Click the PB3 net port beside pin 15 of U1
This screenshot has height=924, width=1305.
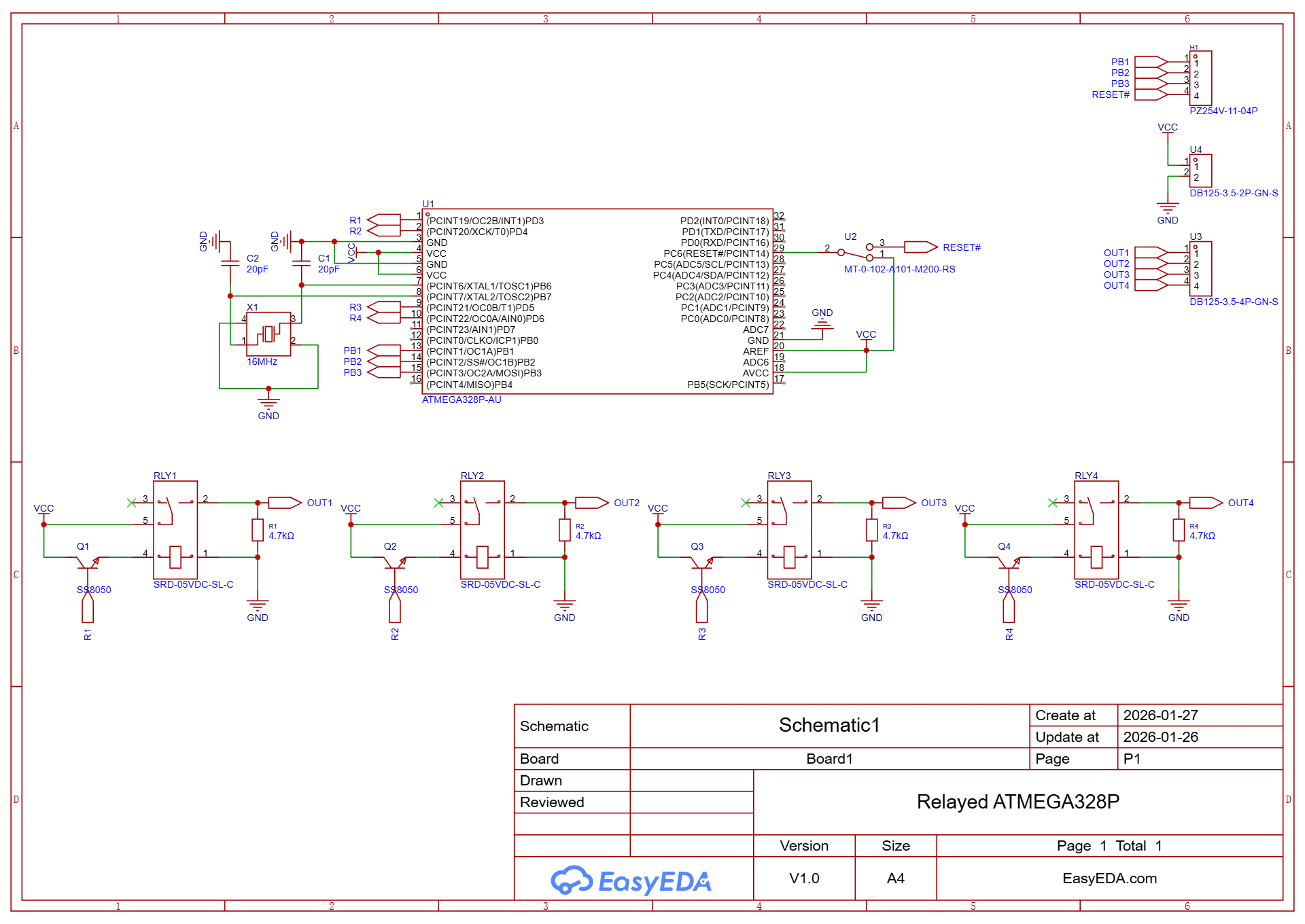click(384, 372)
